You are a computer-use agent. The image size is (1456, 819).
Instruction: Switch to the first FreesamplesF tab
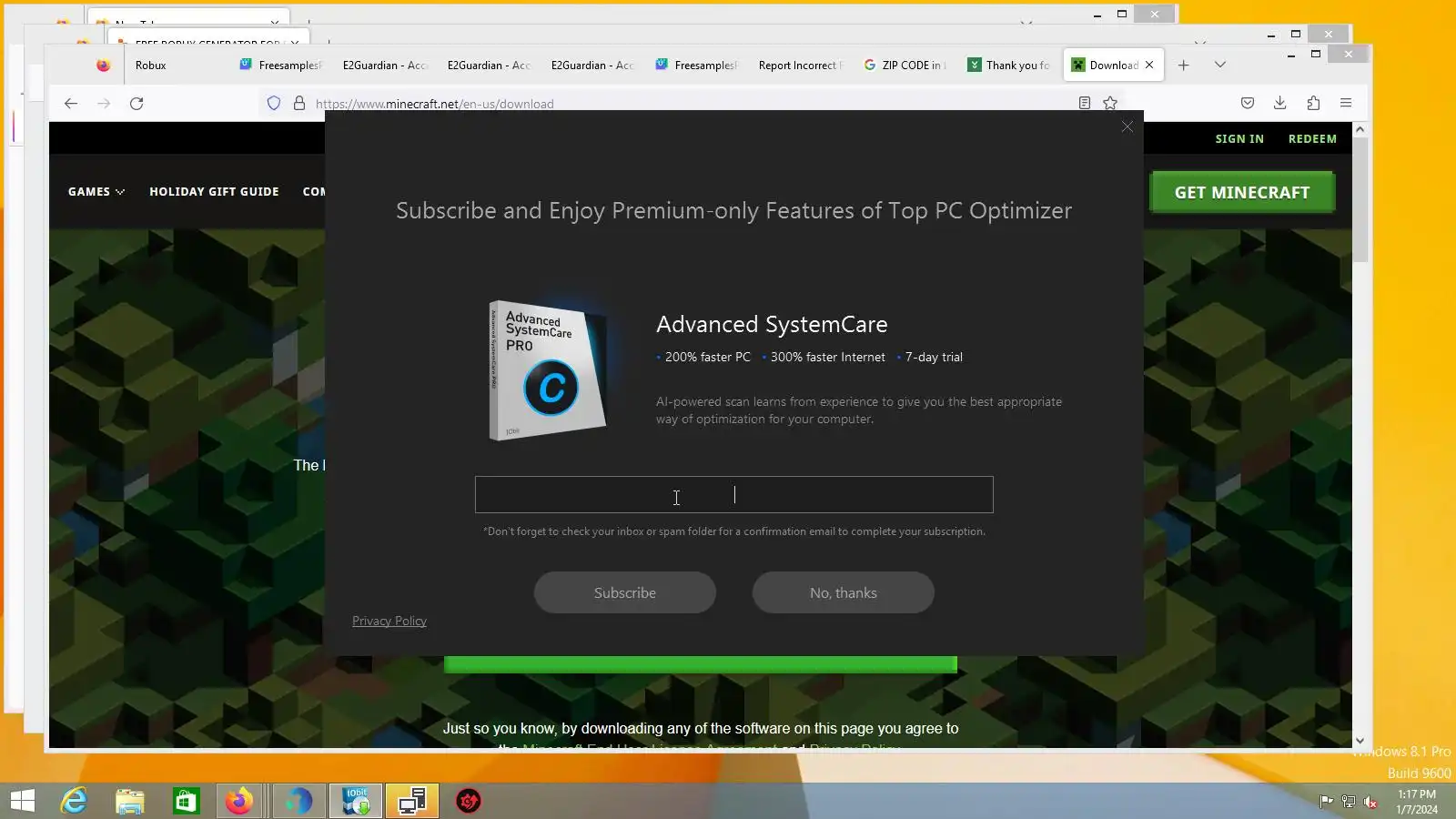(281, 65)
